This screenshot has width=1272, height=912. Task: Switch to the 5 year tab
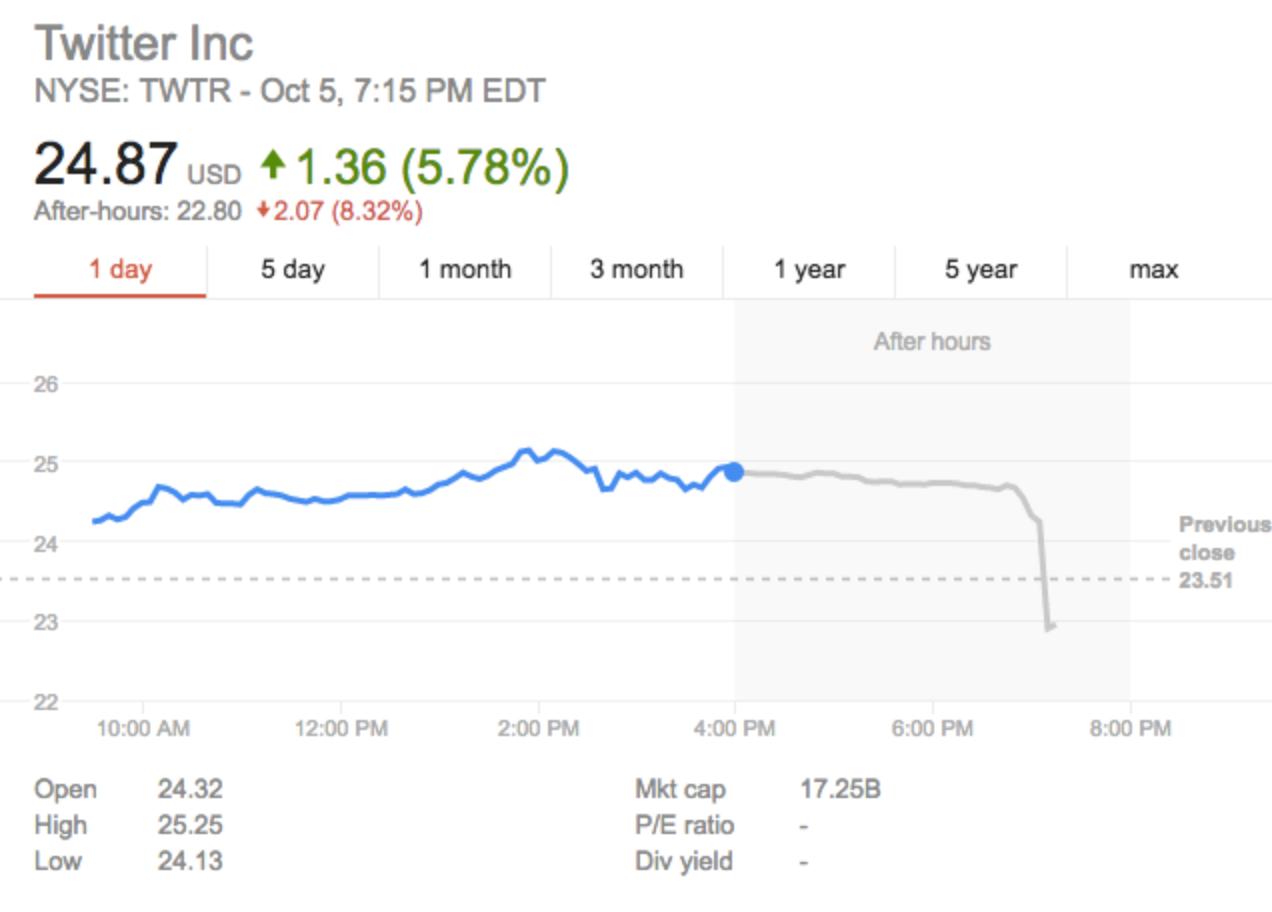pos(981,270)
